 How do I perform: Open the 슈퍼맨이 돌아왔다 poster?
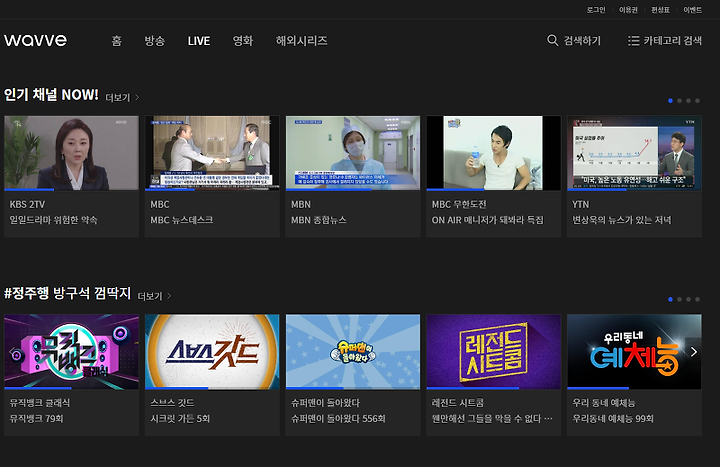353,351
